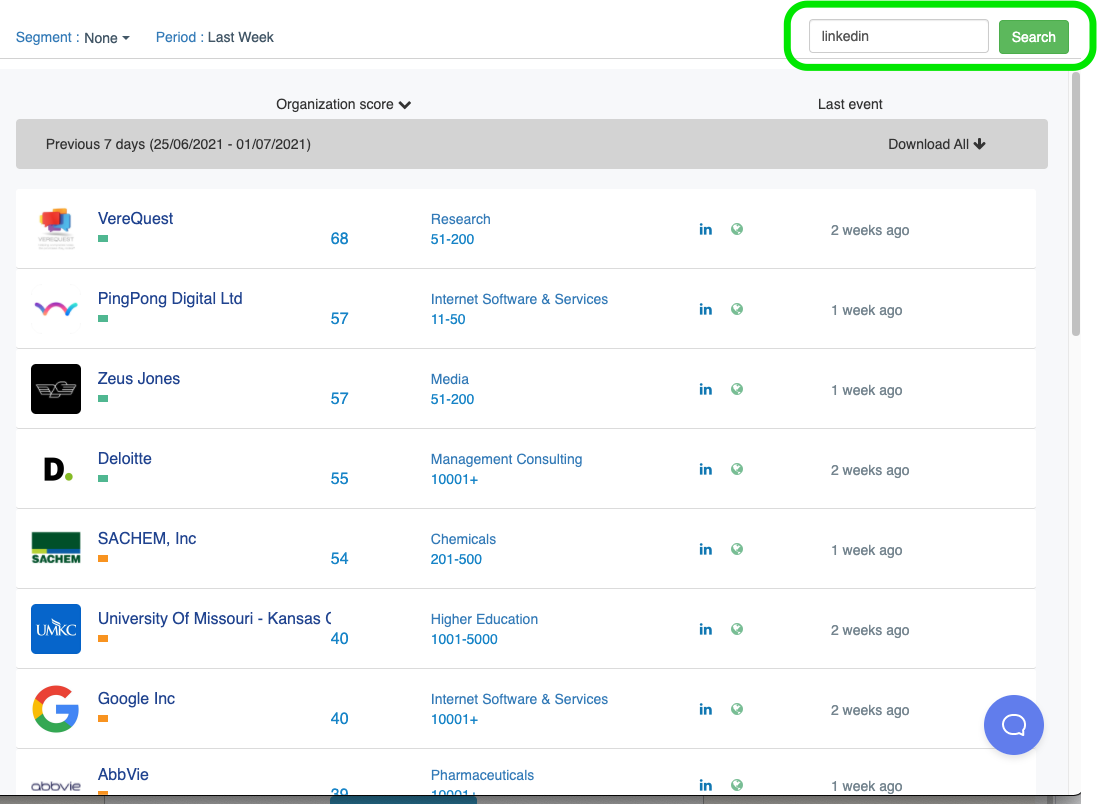Open Google Inc LinkedIn icon
Screen dimensions: 1097x804
(705, 710)
